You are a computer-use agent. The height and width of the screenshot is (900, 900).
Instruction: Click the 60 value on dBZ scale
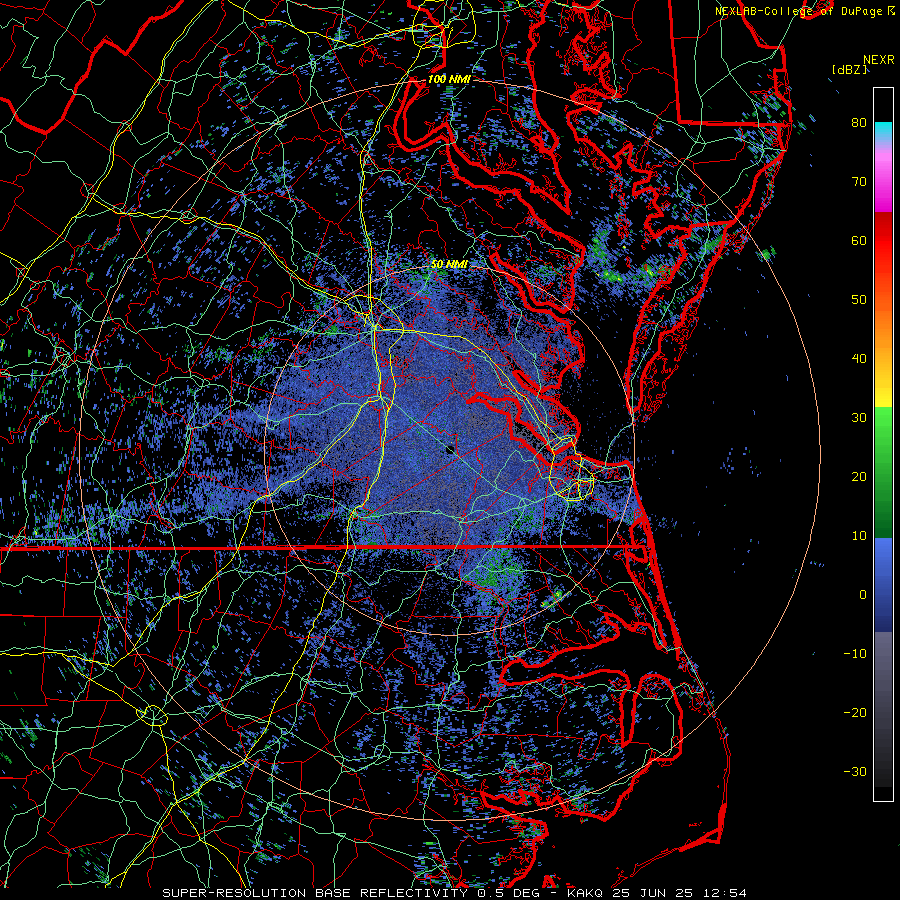click(x=859, y=241)
